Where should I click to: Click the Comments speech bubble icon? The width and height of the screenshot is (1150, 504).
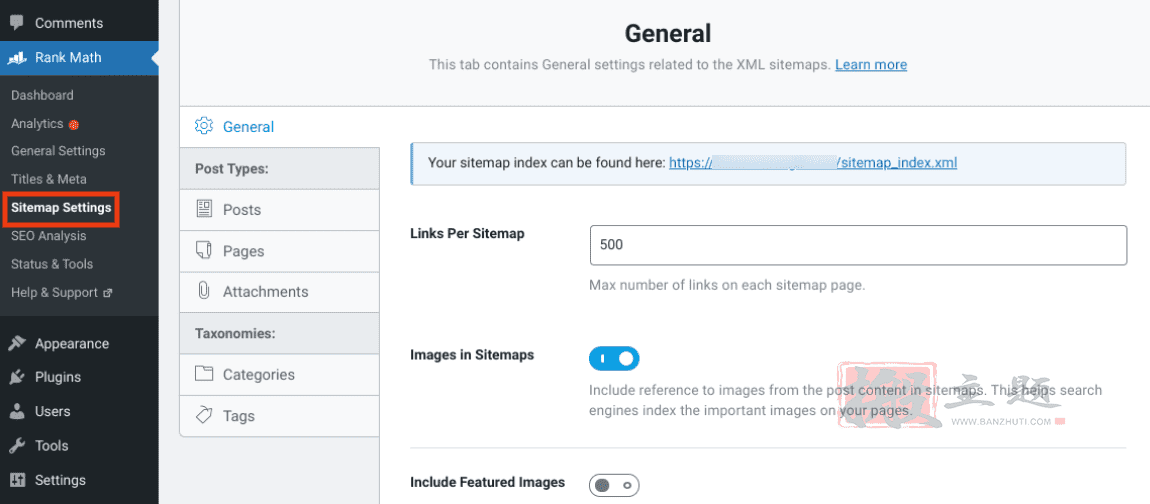(x=16, y=23)
